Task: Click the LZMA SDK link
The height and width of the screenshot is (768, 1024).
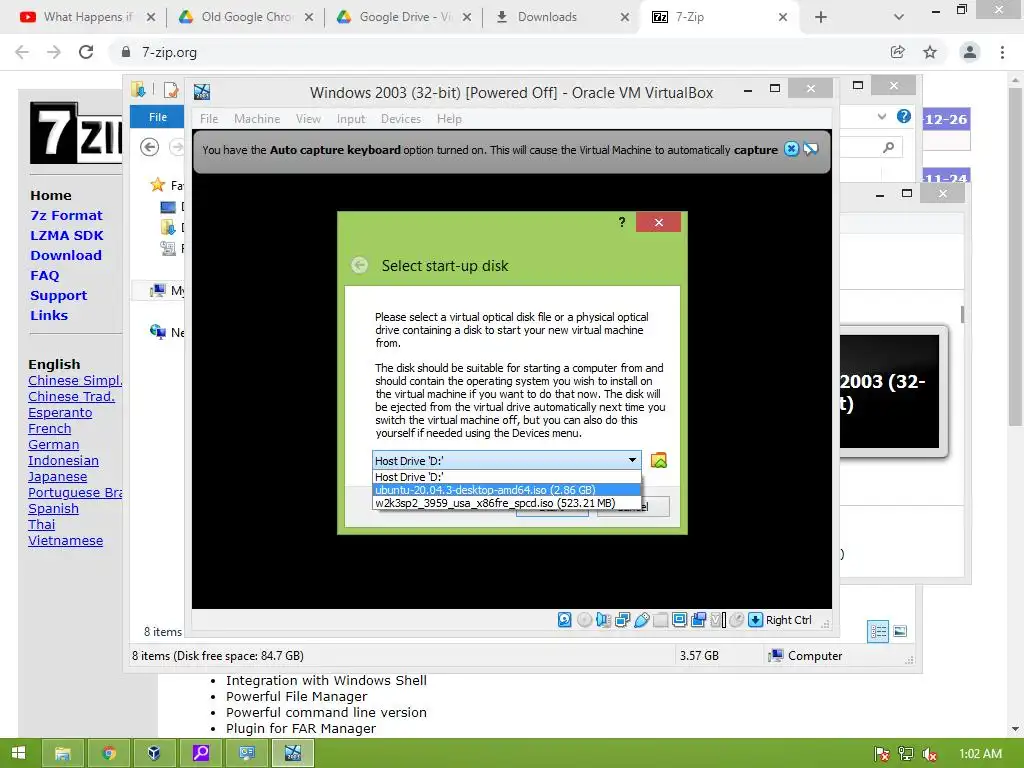Action: 67,235
